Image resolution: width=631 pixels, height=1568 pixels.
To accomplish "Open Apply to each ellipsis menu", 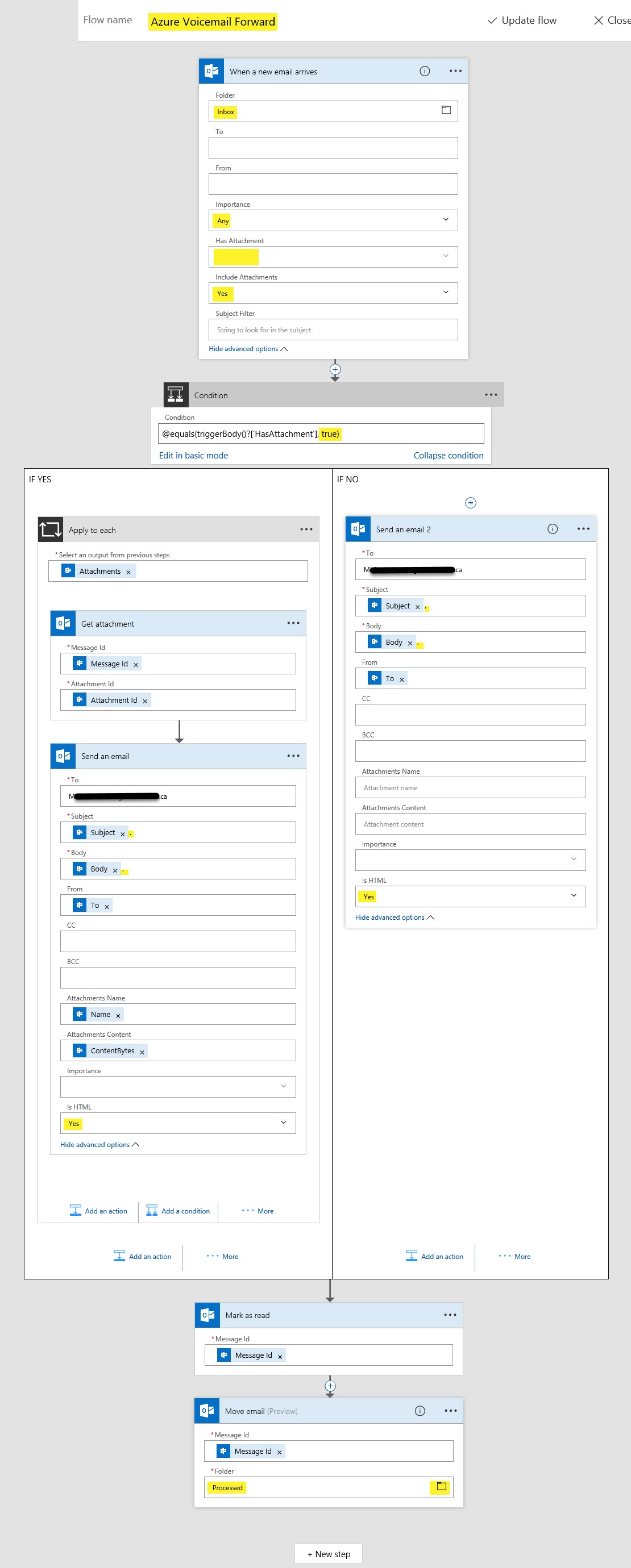I will click(306, 529).
